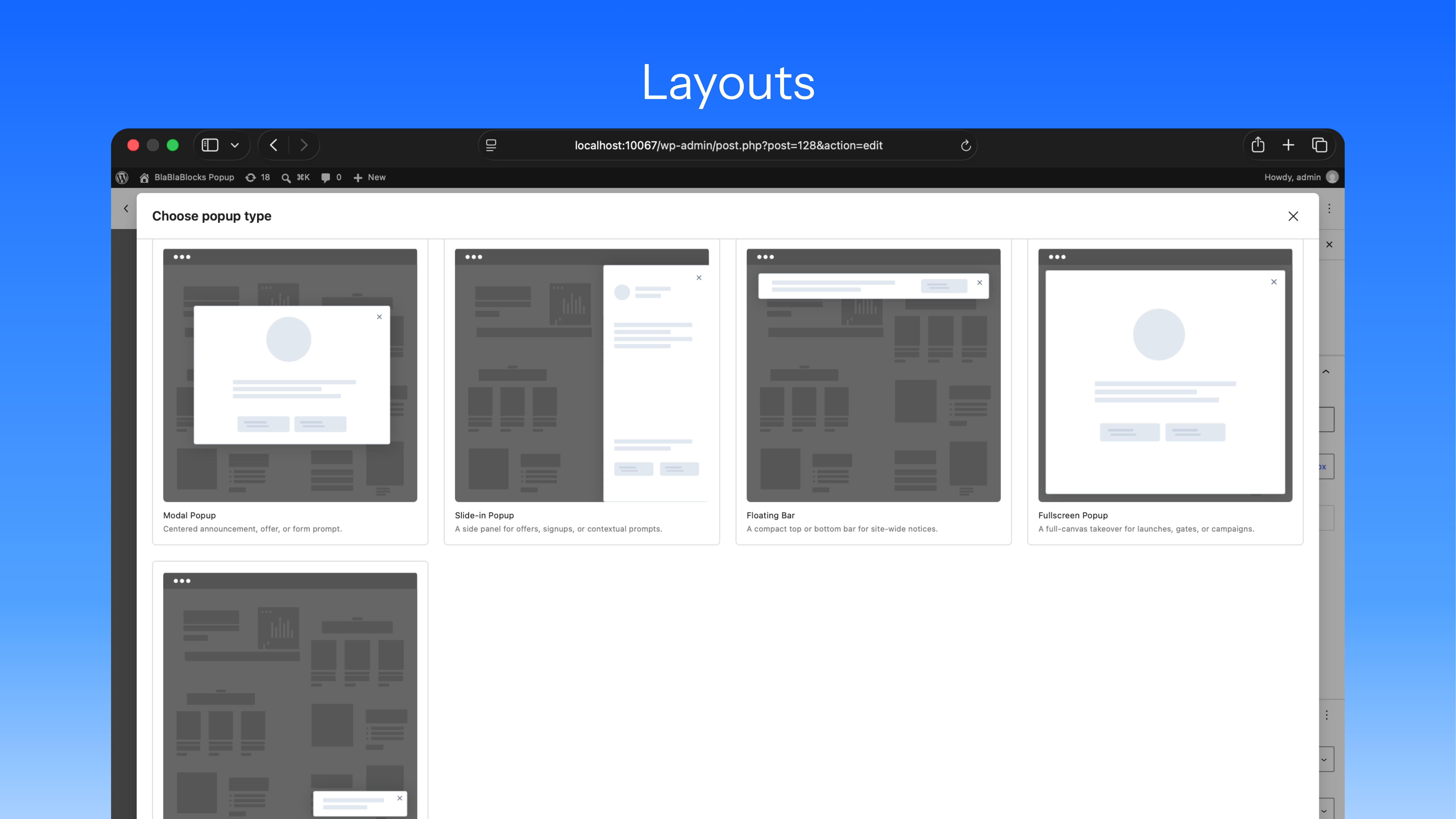Click 'A full-canvas takeover for launches' description
The height and width of the screenshot is (819, 1456).
1146,529
